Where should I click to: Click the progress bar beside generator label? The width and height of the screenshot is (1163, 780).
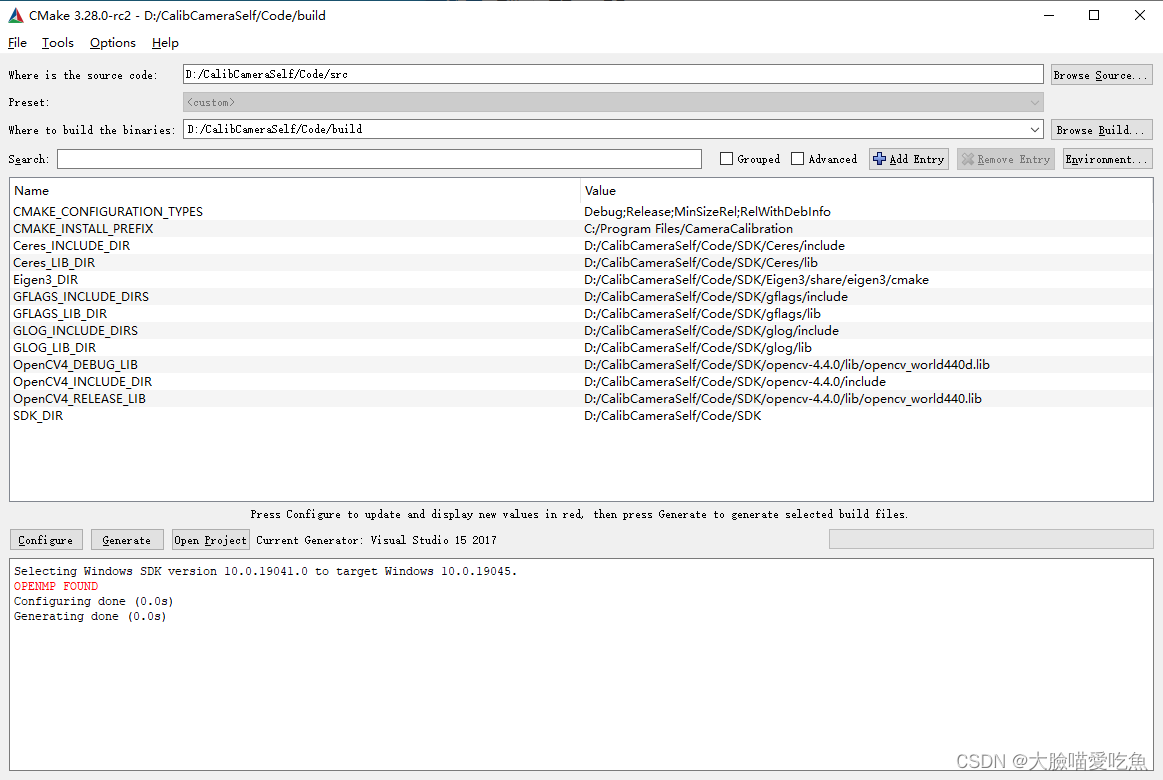[991, 539]
